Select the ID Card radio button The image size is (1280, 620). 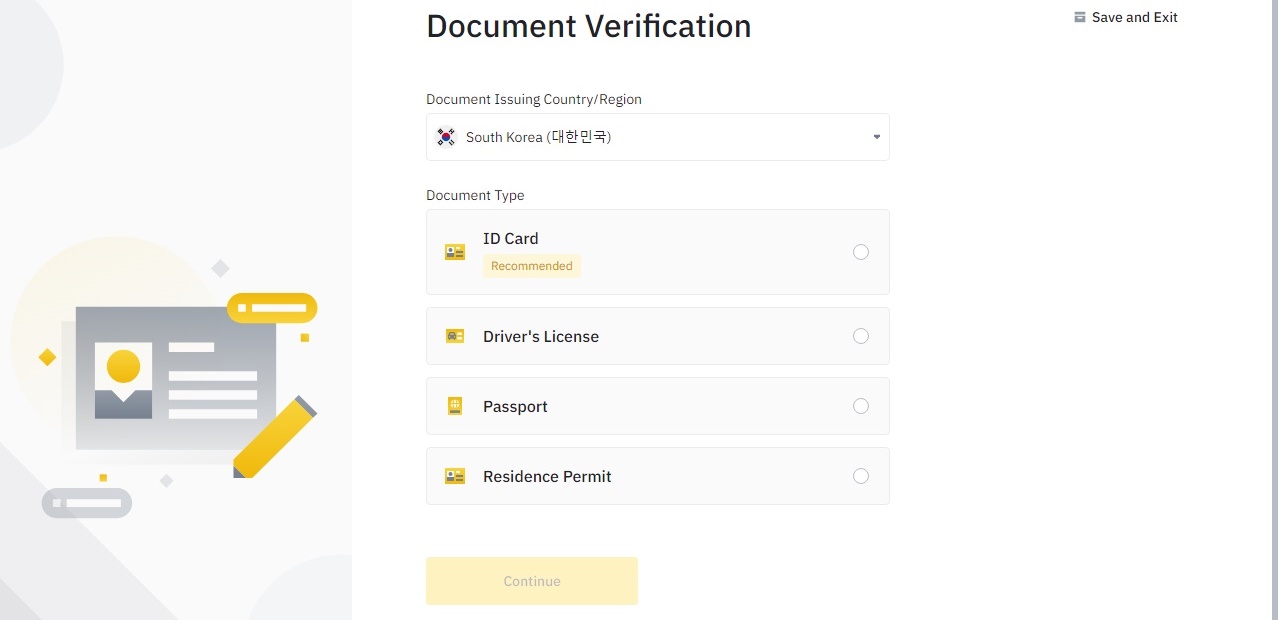[861, 252]
